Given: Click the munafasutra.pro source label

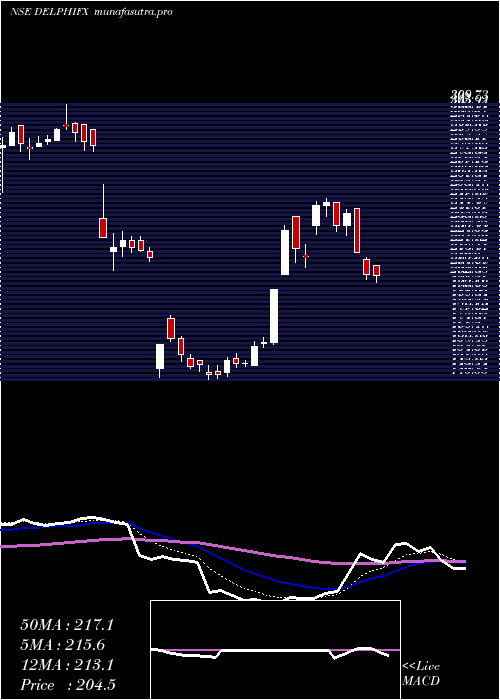Looking at the screenshot, I should 134,12.
